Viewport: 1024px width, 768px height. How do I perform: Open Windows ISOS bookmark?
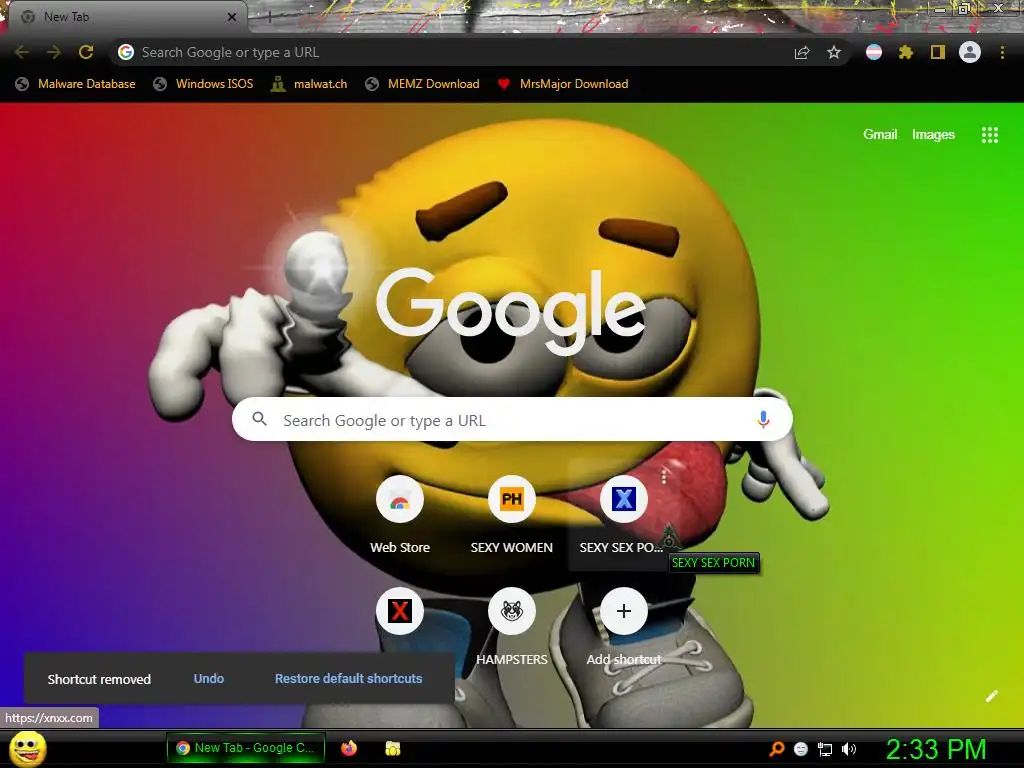tap(202, 84)
